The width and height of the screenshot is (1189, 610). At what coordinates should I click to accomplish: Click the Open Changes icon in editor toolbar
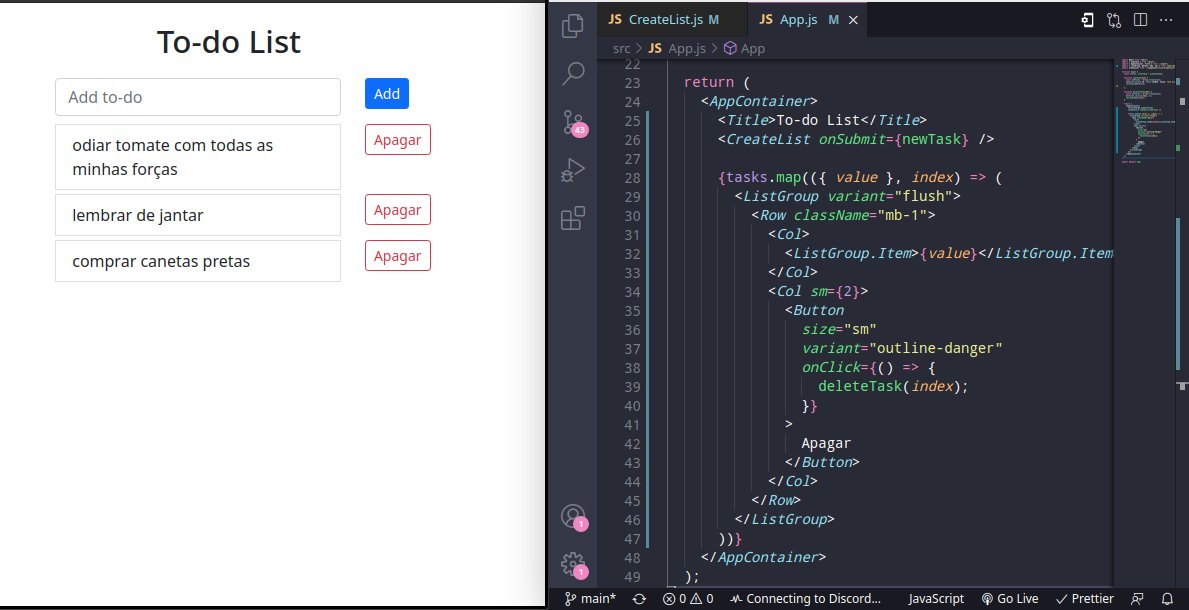1087,20
